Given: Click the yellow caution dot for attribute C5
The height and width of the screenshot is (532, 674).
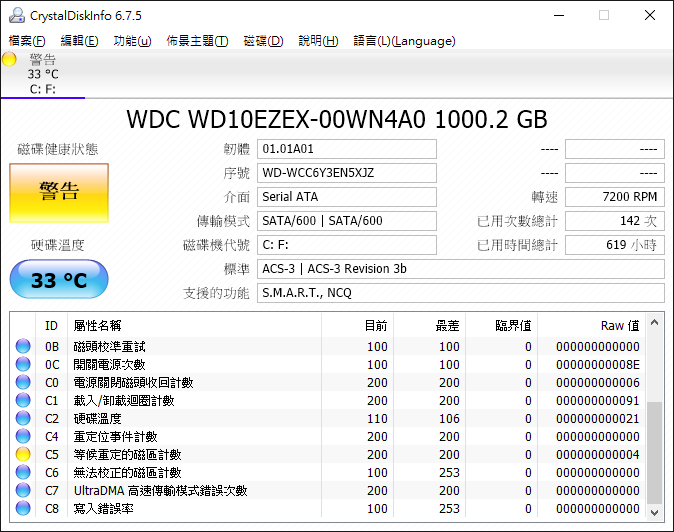Looking at the screenshot, I should click(x=23, y=455).
